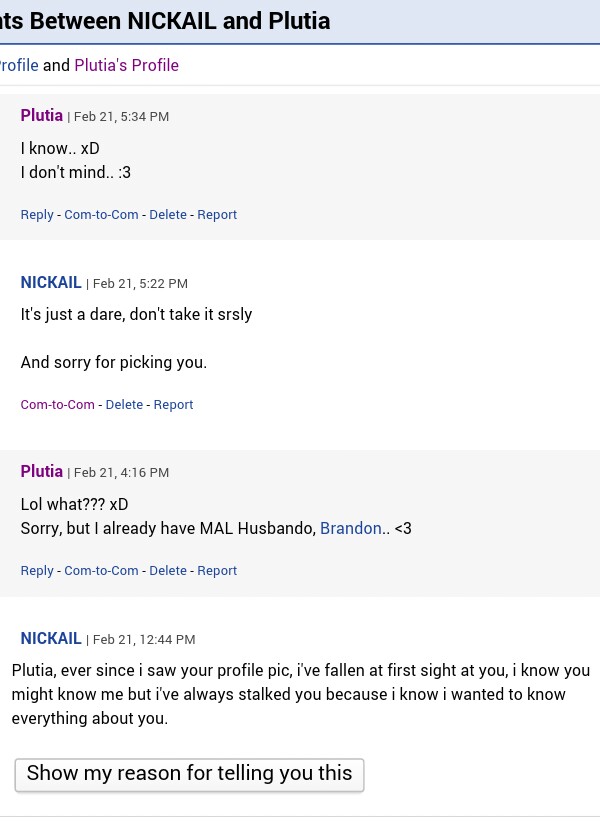600x822 pixels.
Task: Open Plutia's Profile link at top
Action: (126, 65)
